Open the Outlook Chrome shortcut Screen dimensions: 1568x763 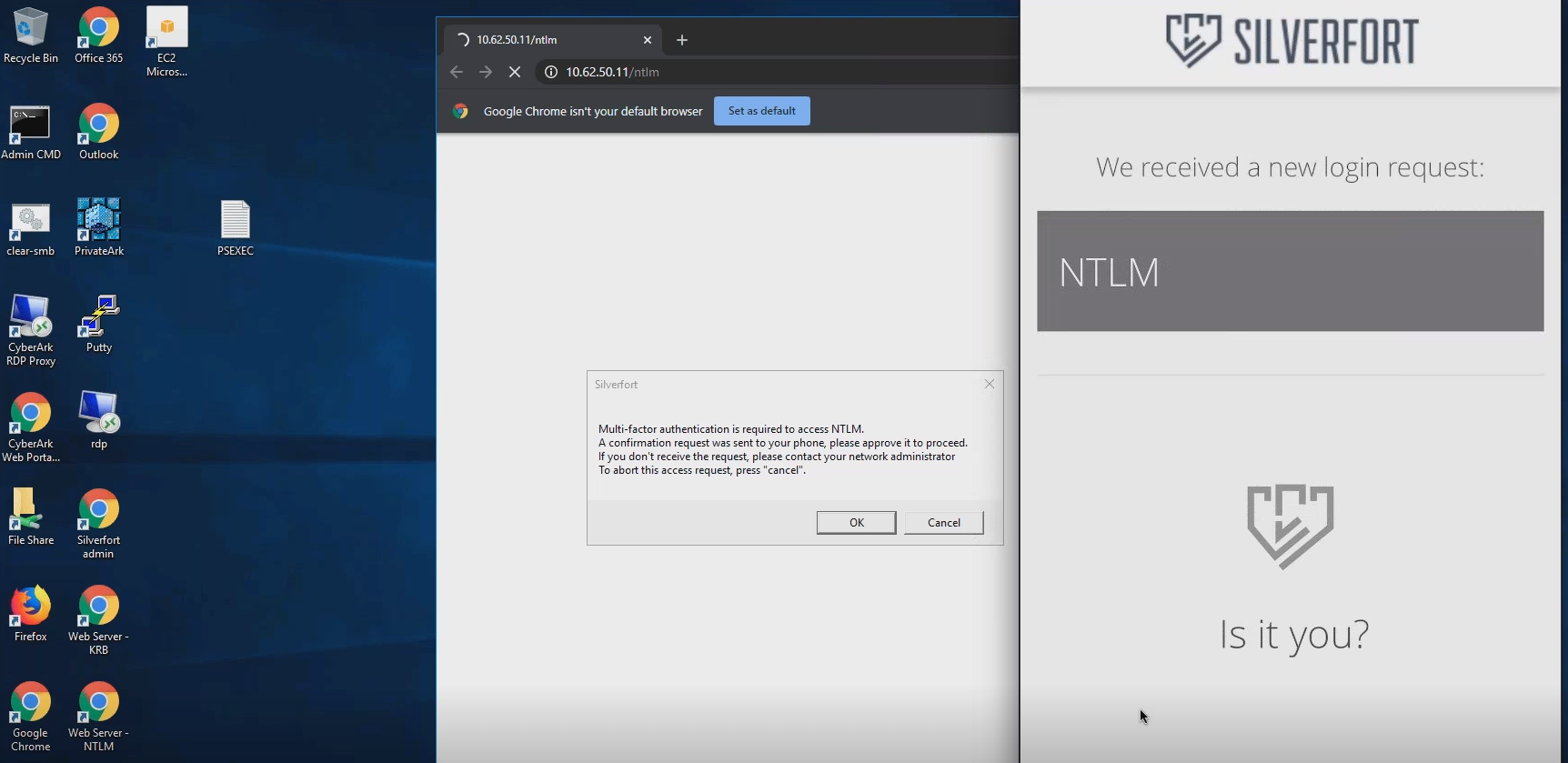point(98,133)
